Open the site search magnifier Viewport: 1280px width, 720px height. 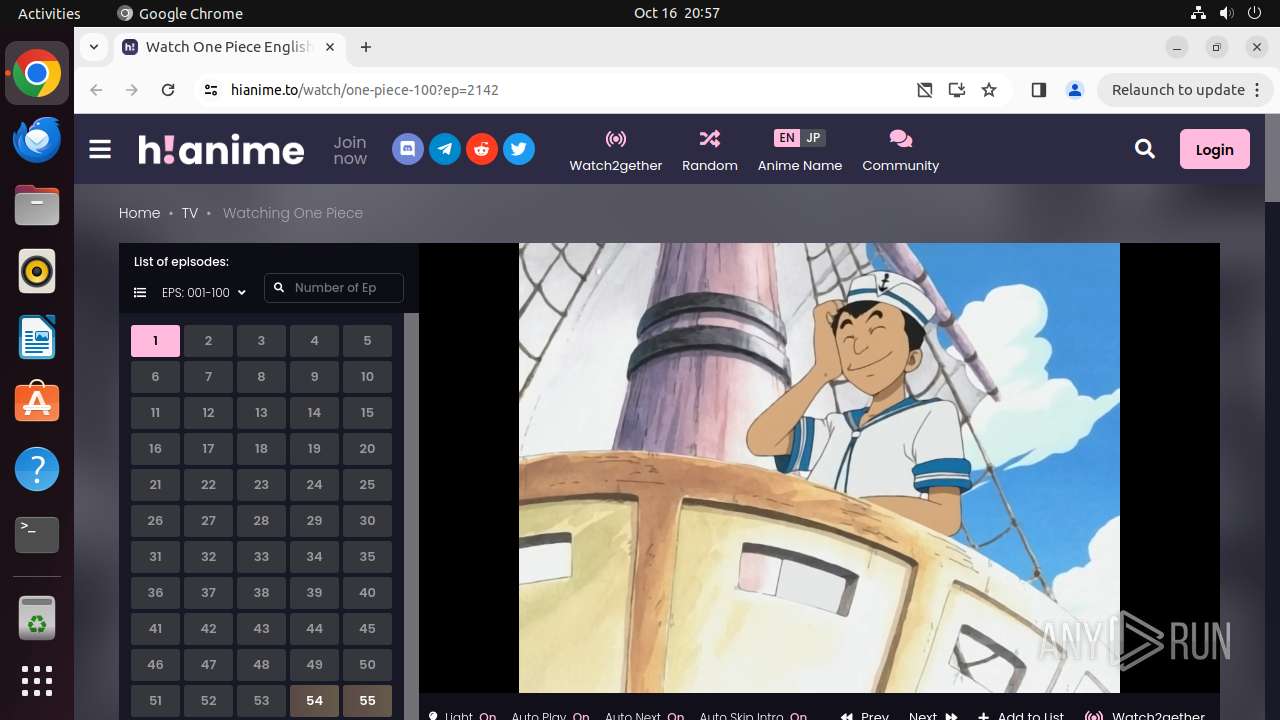click(1145, 150)
